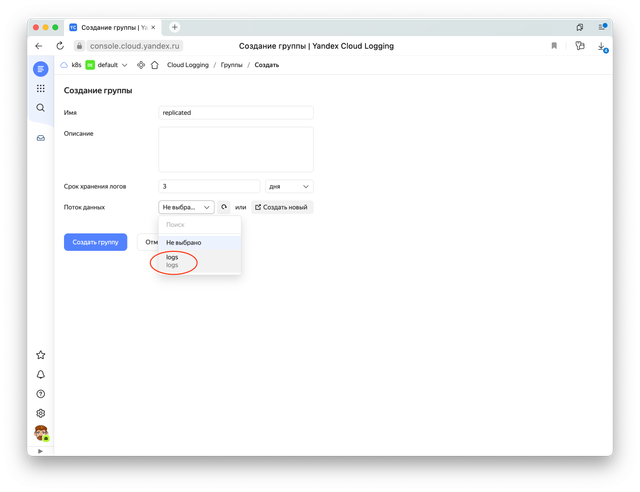Open the all services grid icon

click(40, 88)
